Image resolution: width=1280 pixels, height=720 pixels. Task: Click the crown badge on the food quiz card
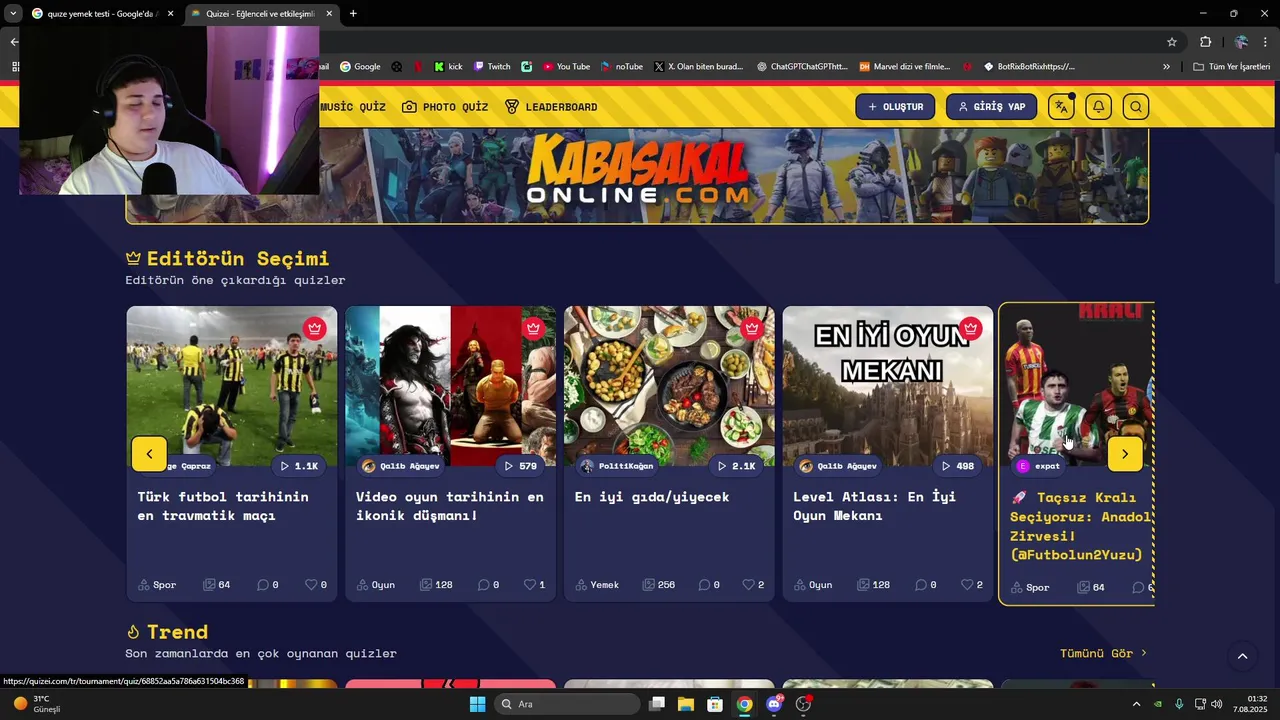click(752, 328)
